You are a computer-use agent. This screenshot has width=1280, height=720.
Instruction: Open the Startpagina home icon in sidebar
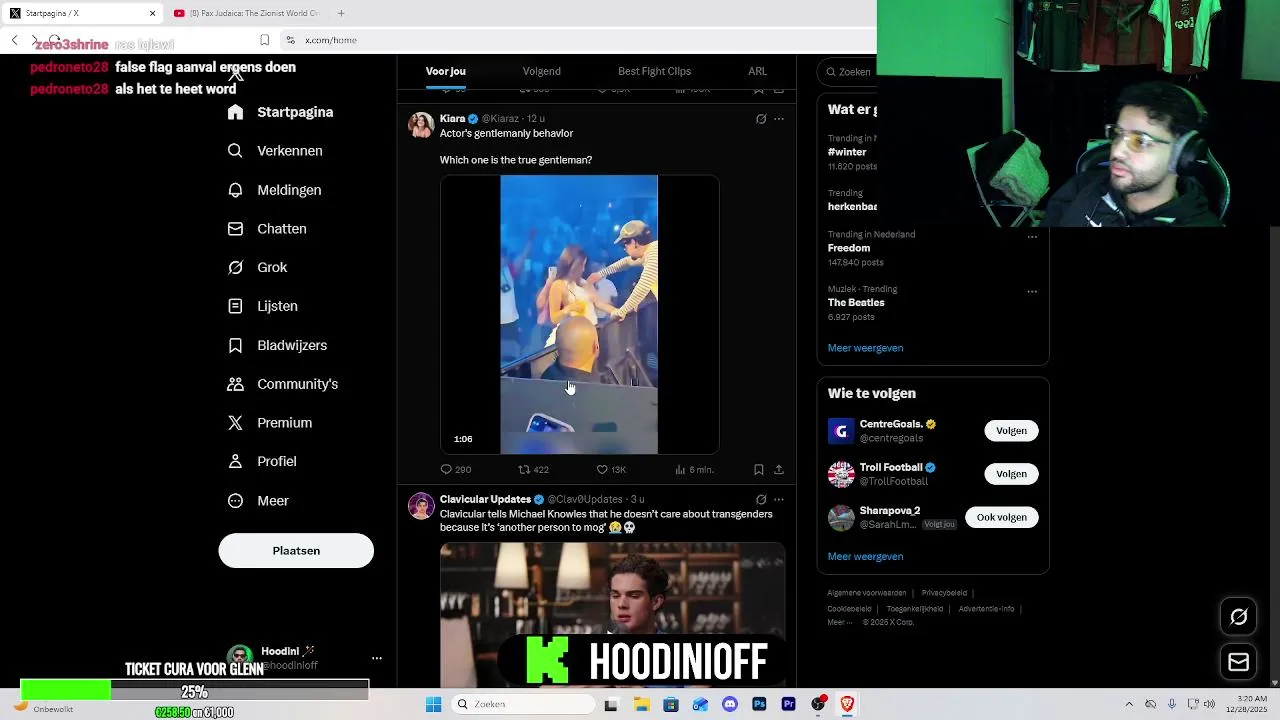point(235,112)
